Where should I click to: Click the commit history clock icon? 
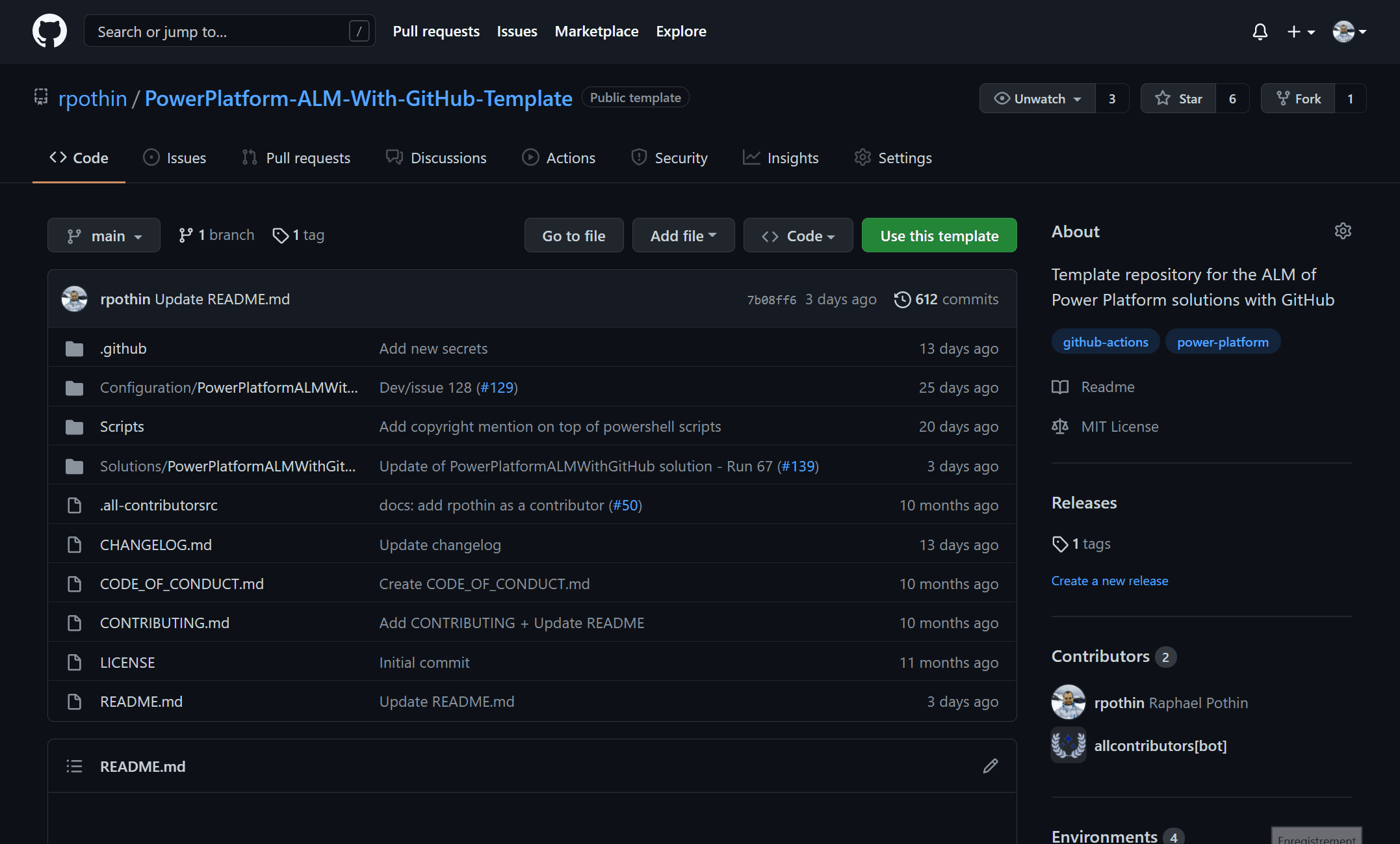901,299
